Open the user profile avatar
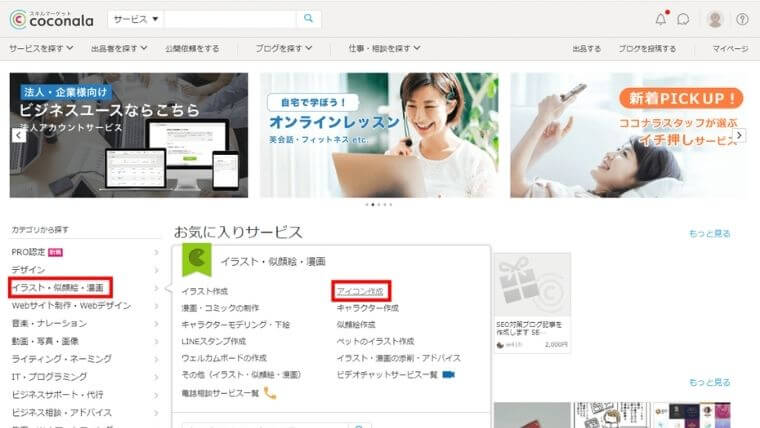The height and width of the screenshot is (428, 760). [715, 19]
